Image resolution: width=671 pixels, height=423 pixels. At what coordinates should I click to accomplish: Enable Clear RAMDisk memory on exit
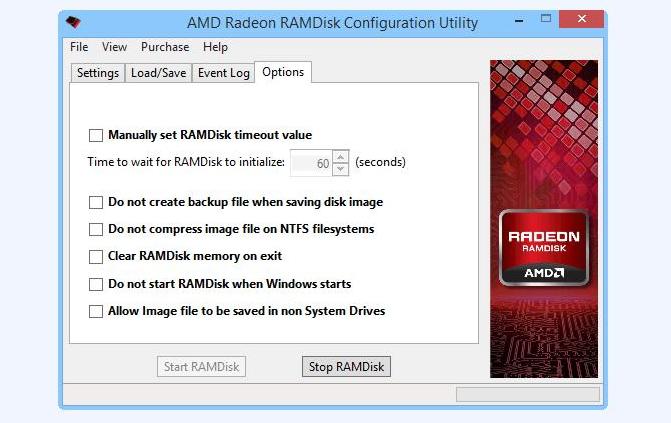coord(96,257)
